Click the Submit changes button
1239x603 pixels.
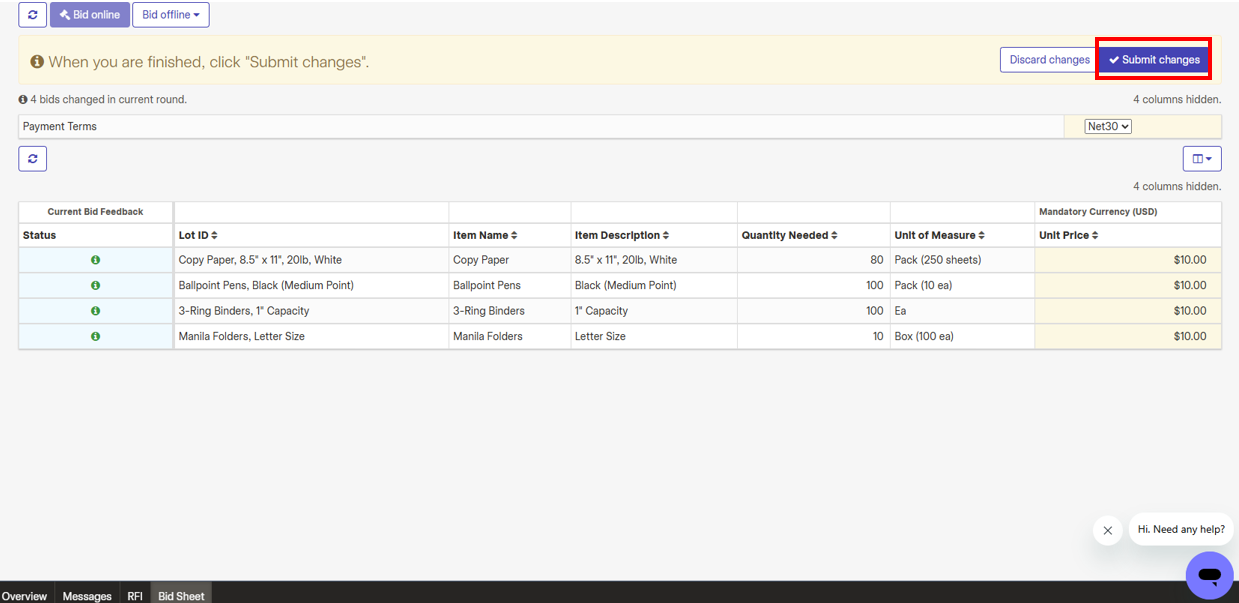coord(1153,59)
